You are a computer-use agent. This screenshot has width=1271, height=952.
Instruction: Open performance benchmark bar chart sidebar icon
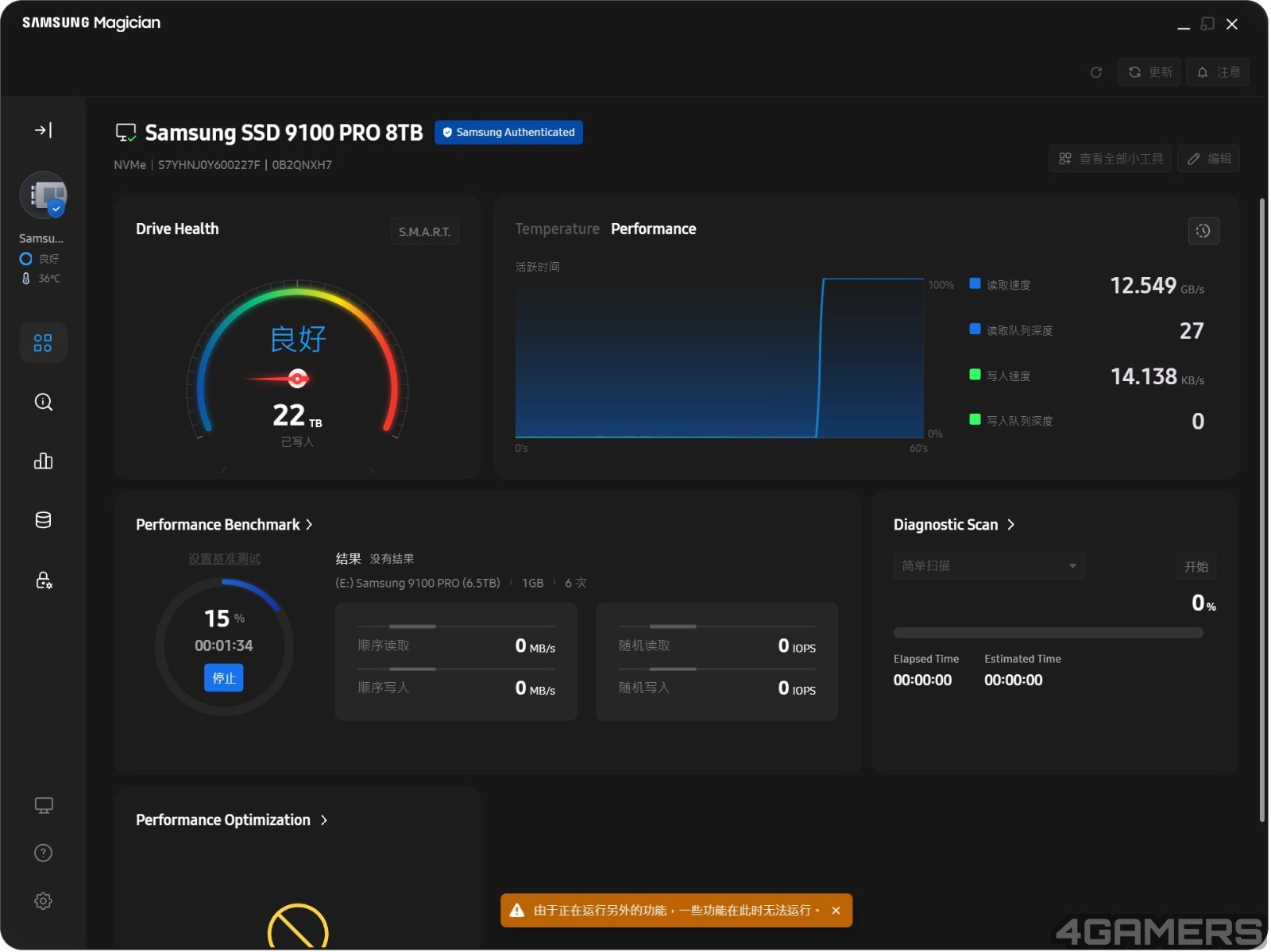43,461
